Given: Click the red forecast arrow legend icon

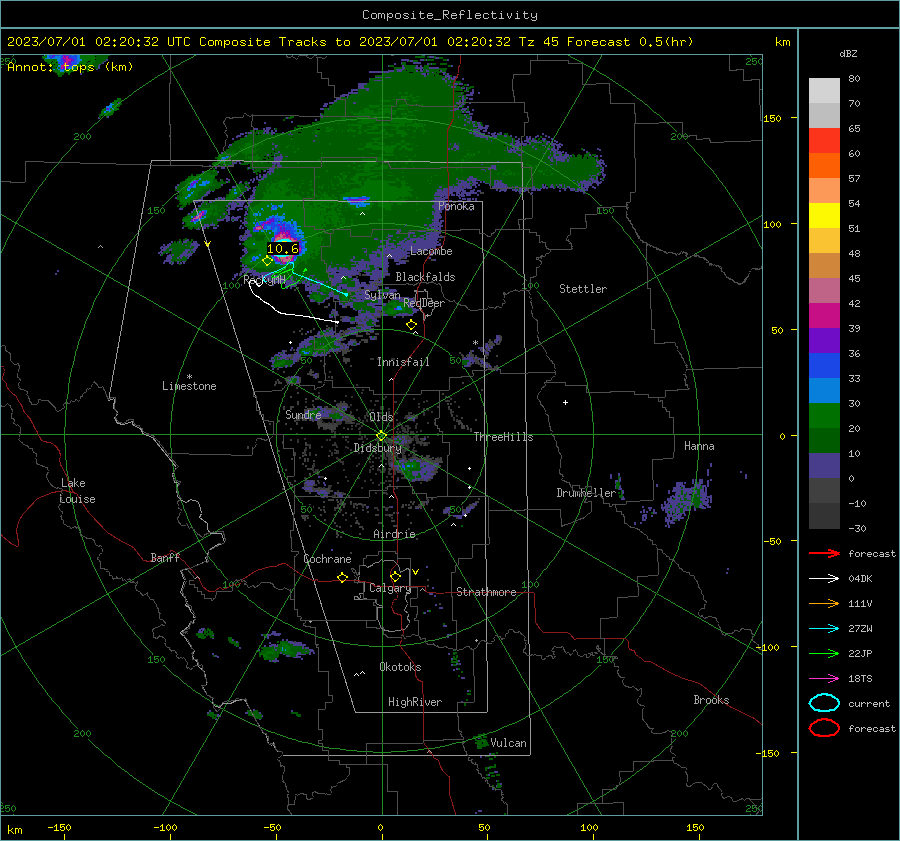Looking at the screenshot, I should [x=824, y=553].
